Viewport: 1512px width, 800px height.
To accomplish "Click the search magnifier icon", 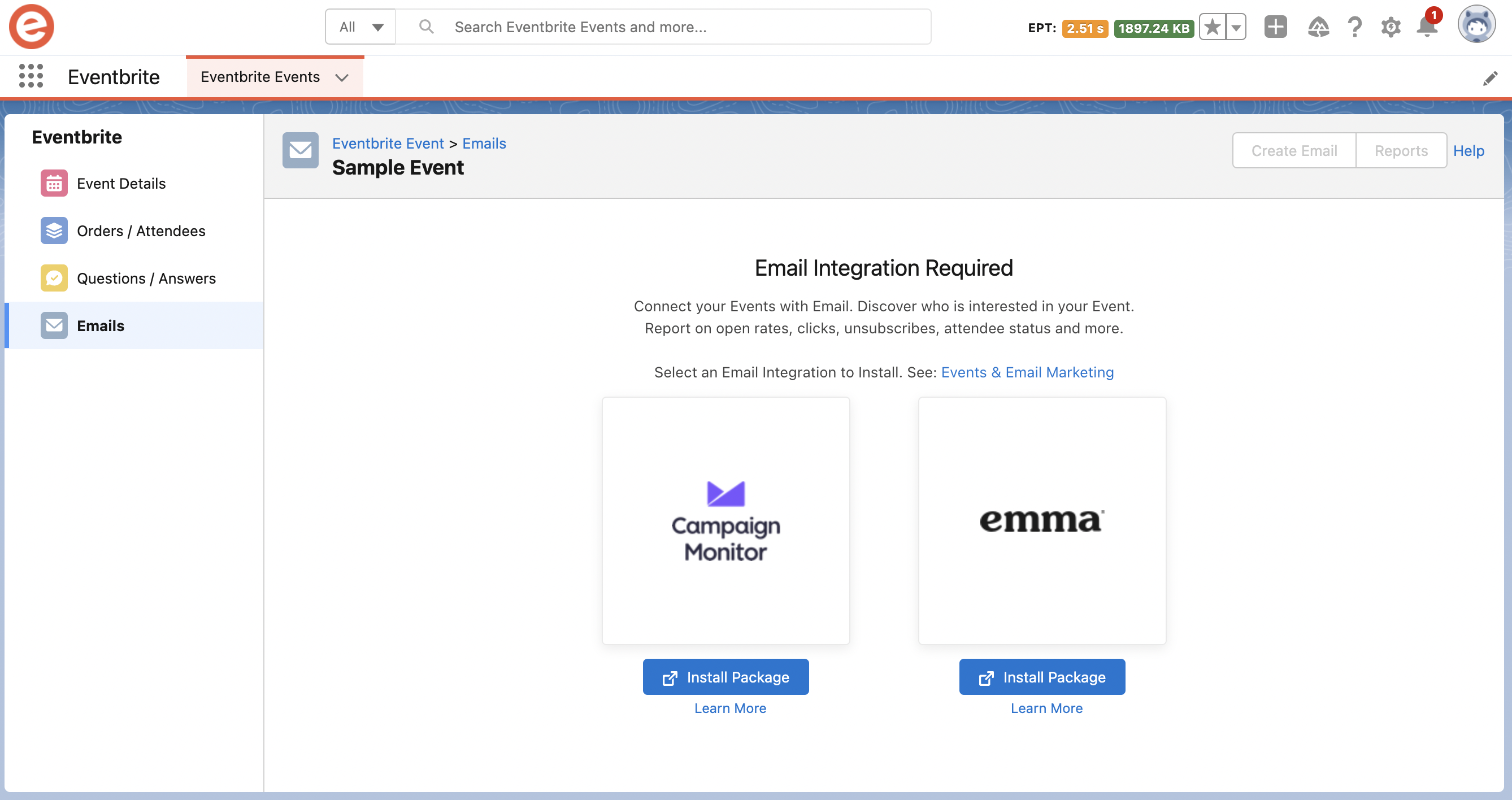I will [426, 27].
